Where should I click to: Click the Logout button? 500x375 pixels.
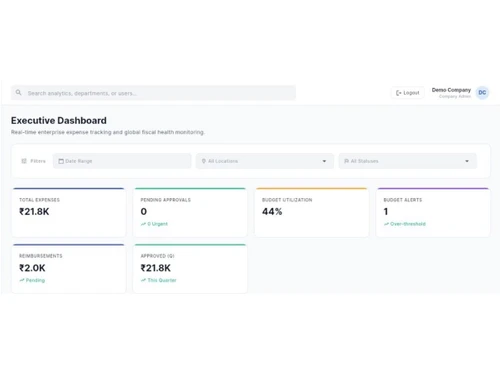(408, 93)
